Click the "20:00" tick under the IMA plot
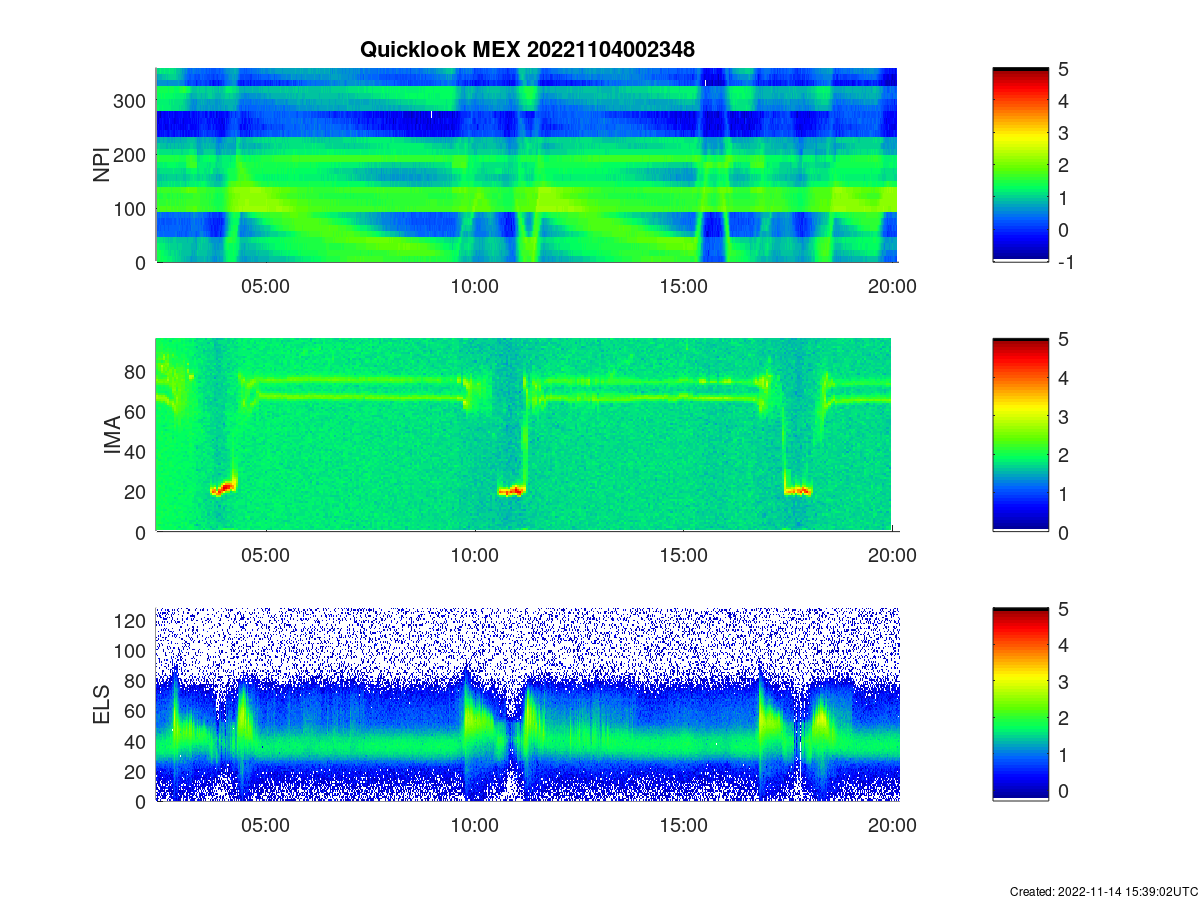 pos(892,556)
